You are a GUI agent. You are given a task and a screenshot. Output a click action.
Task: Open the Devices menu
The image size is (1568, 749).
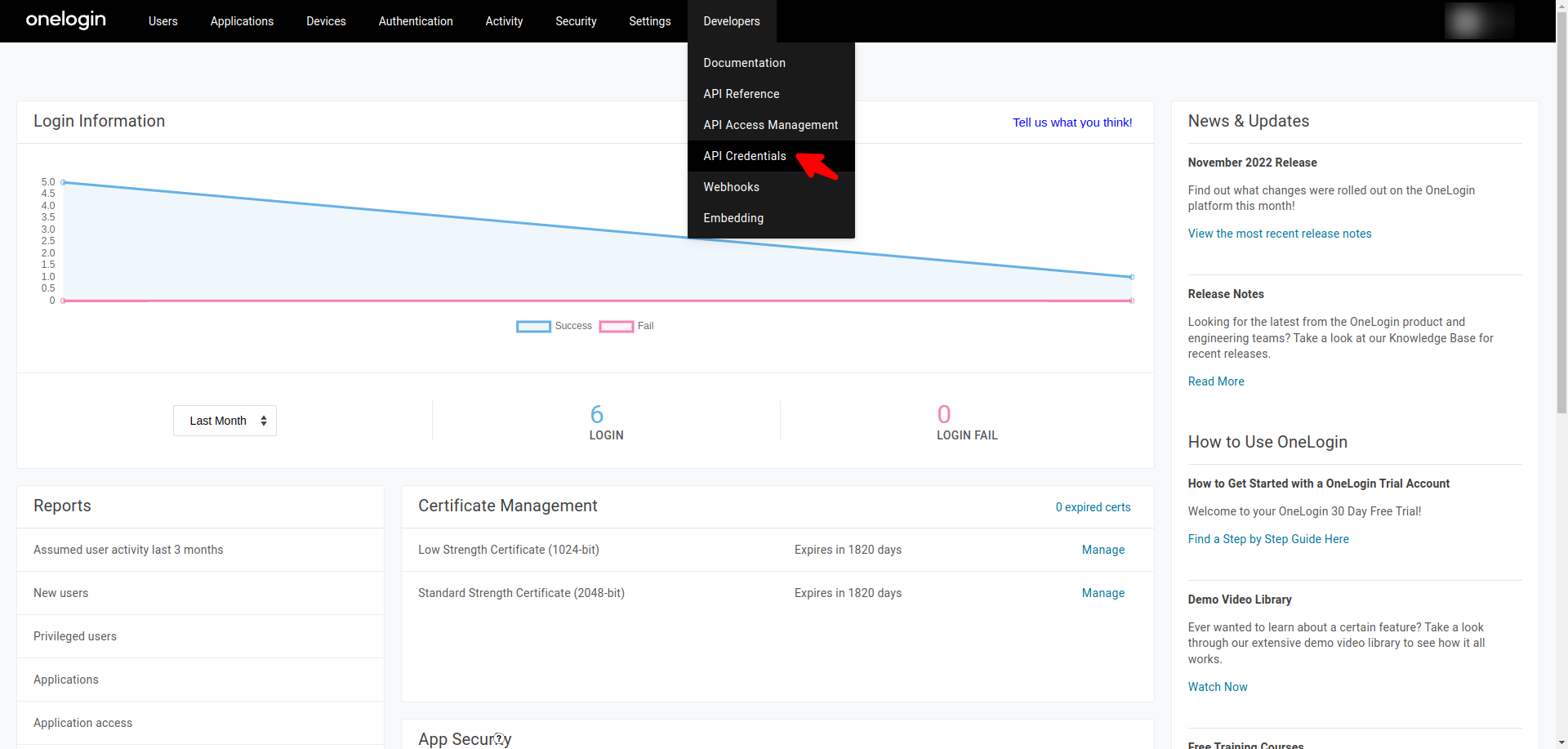(x=326, y=21)
